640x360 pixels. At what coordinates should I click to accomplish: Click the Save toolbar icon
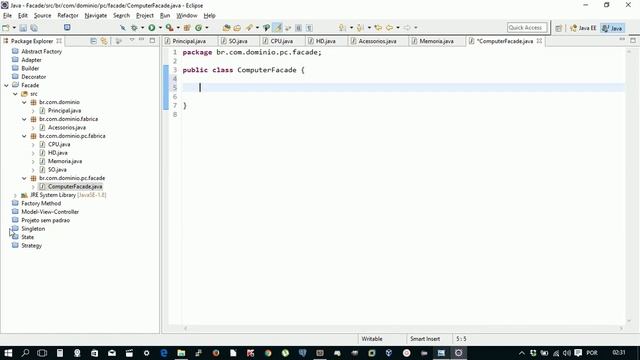[23, 28]
